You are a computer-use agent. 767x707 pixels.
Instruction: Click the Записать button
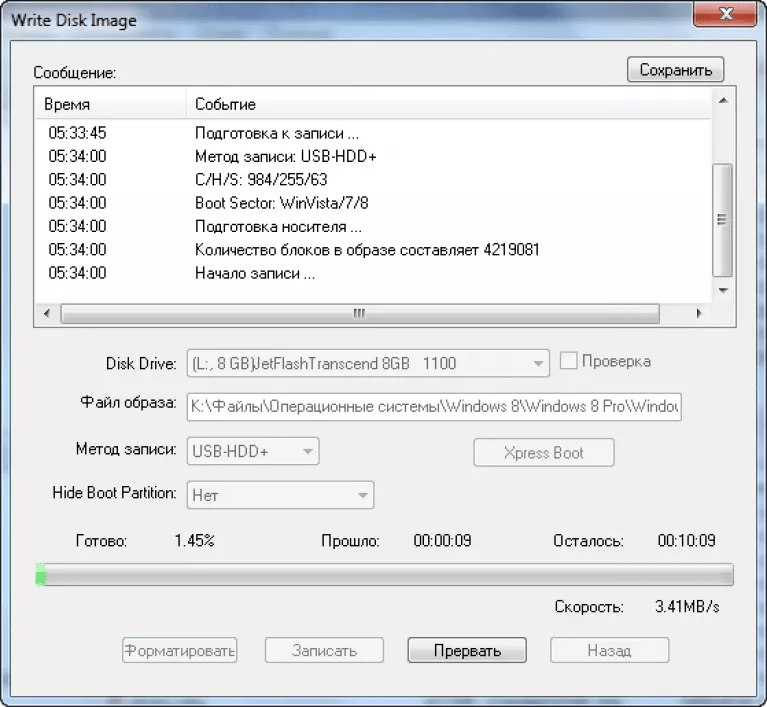pyautogui.click(x=324, y=650)
